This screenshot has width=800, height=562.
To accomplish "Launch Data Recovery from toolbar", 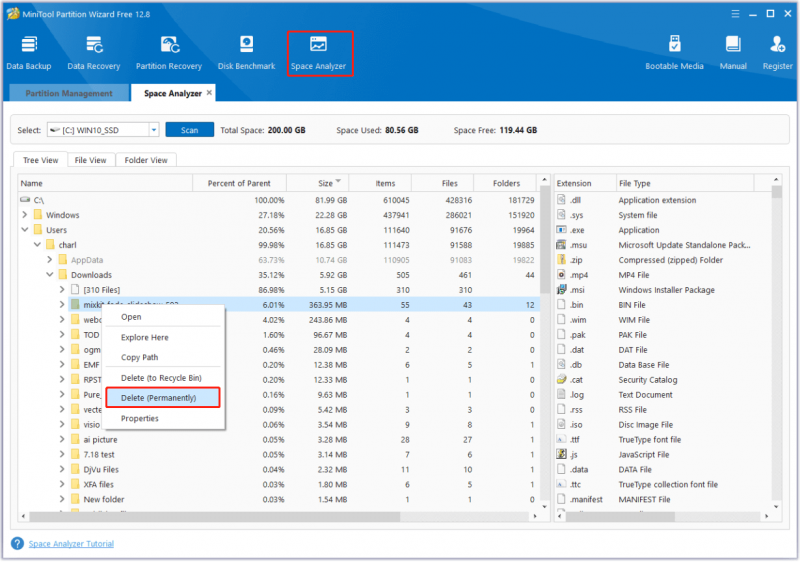I will point(94,53).
